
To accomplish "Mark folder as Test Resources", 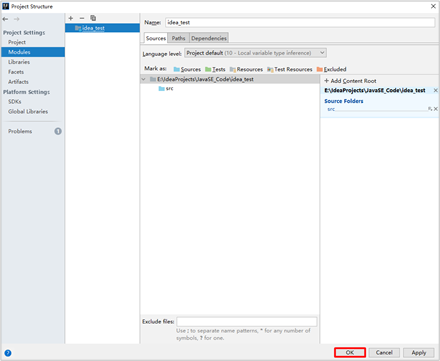I will point(290,69).
